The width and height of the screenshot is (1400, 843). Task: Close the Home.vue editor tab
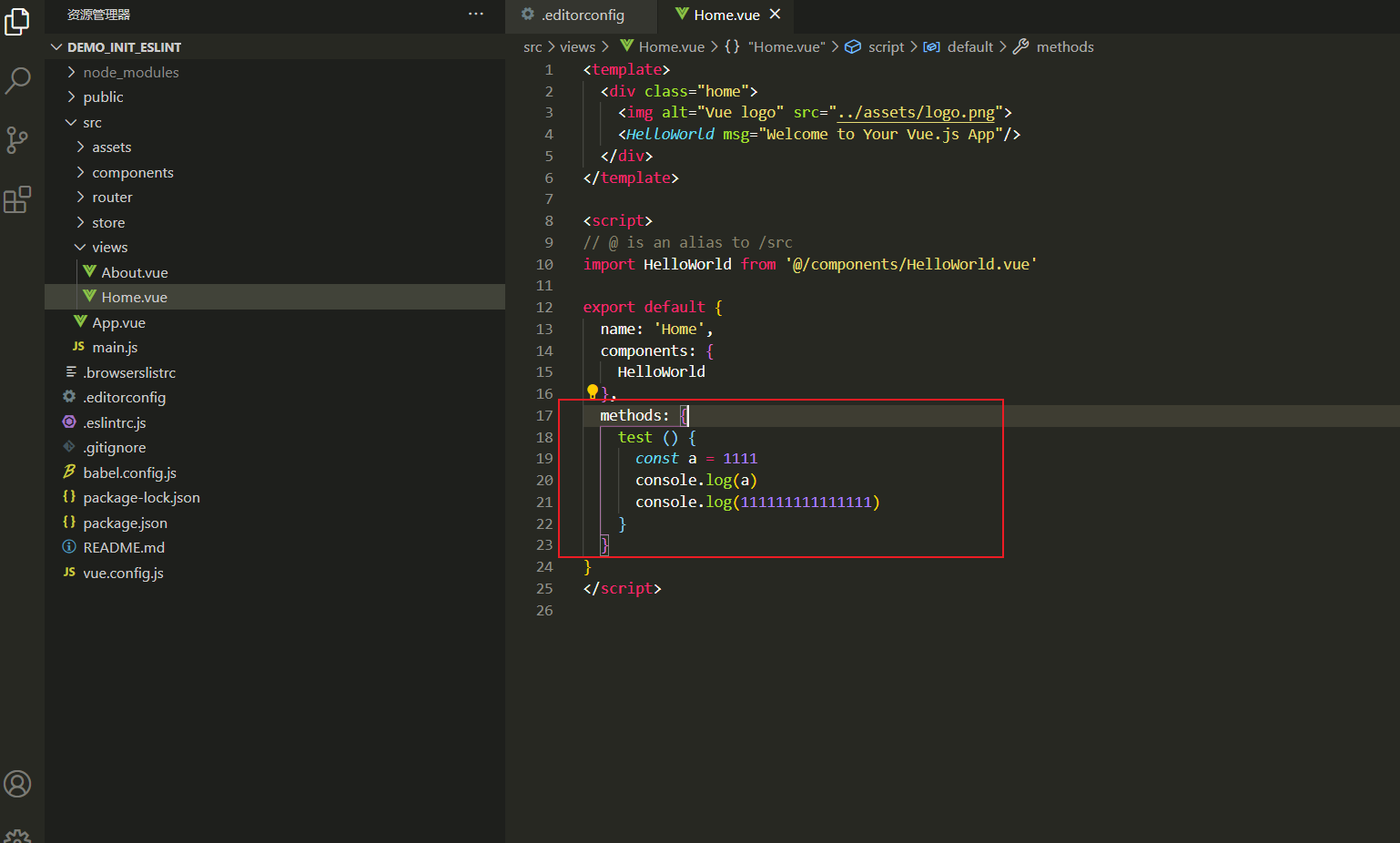(x=776, y=15)
